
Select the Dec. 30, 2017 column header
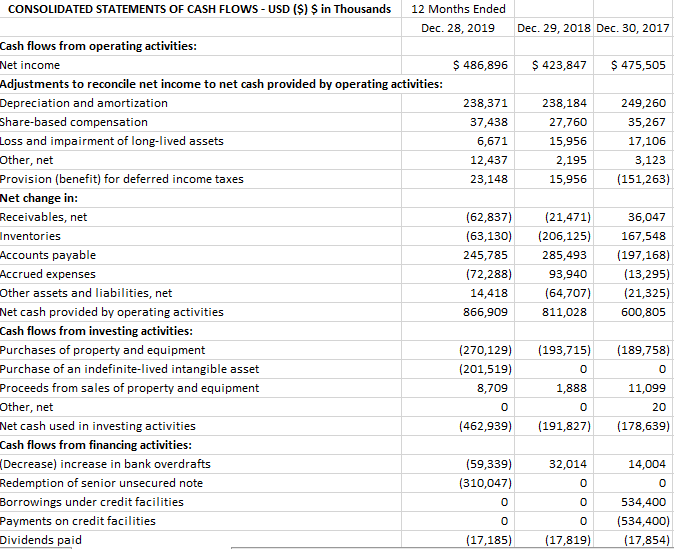point(633,28)
